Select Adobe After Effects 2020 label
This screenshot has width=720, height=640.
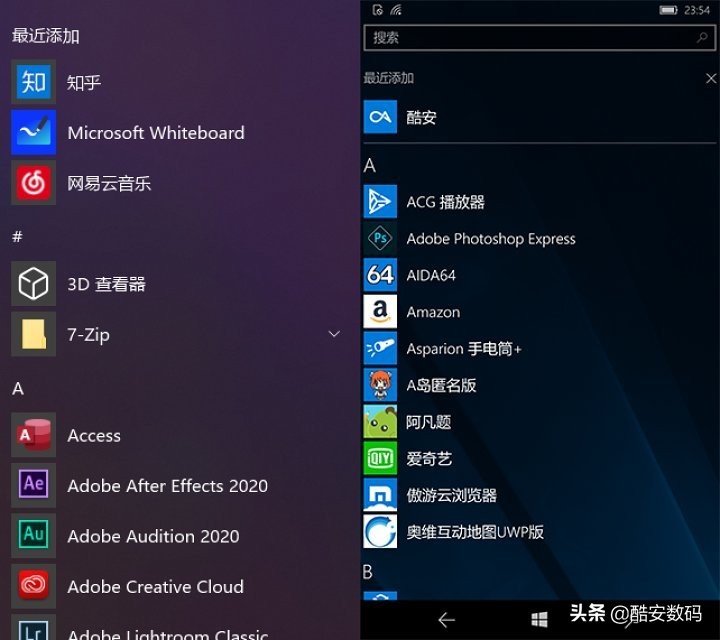pyautogui.click(x=168, y=486)
